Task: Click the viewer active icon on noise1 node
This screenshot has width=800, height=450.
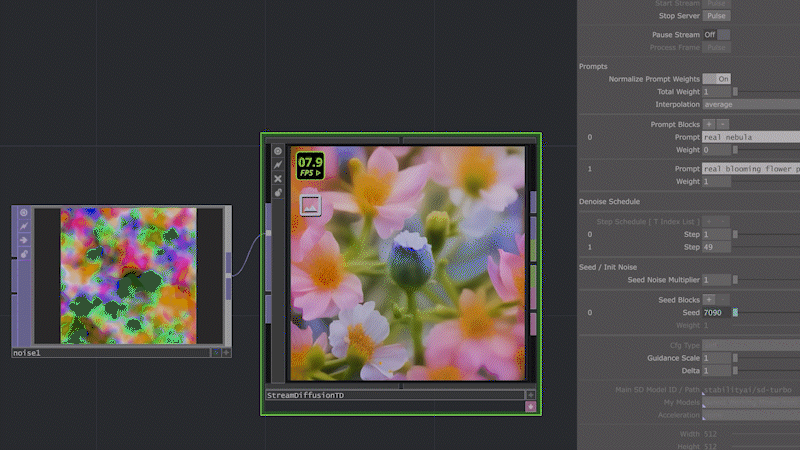Action: click(24, 213)
